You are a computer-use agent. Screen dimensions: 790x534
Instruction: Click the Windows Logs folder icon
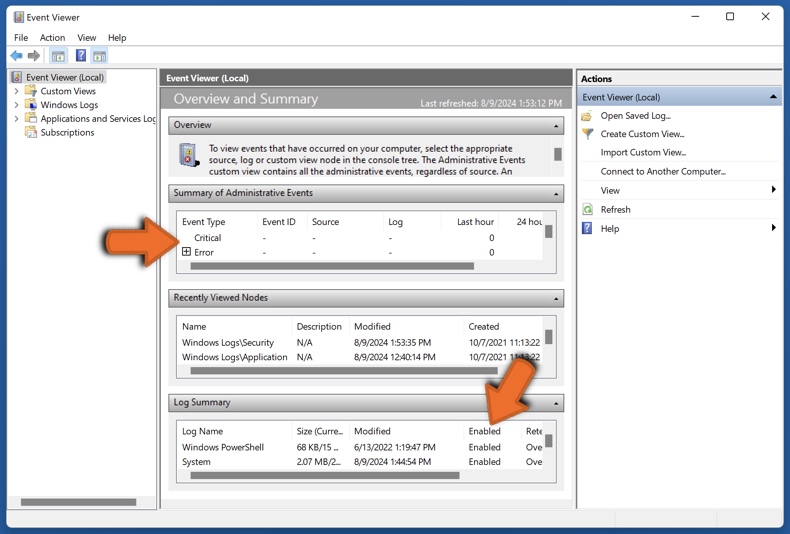31,104
